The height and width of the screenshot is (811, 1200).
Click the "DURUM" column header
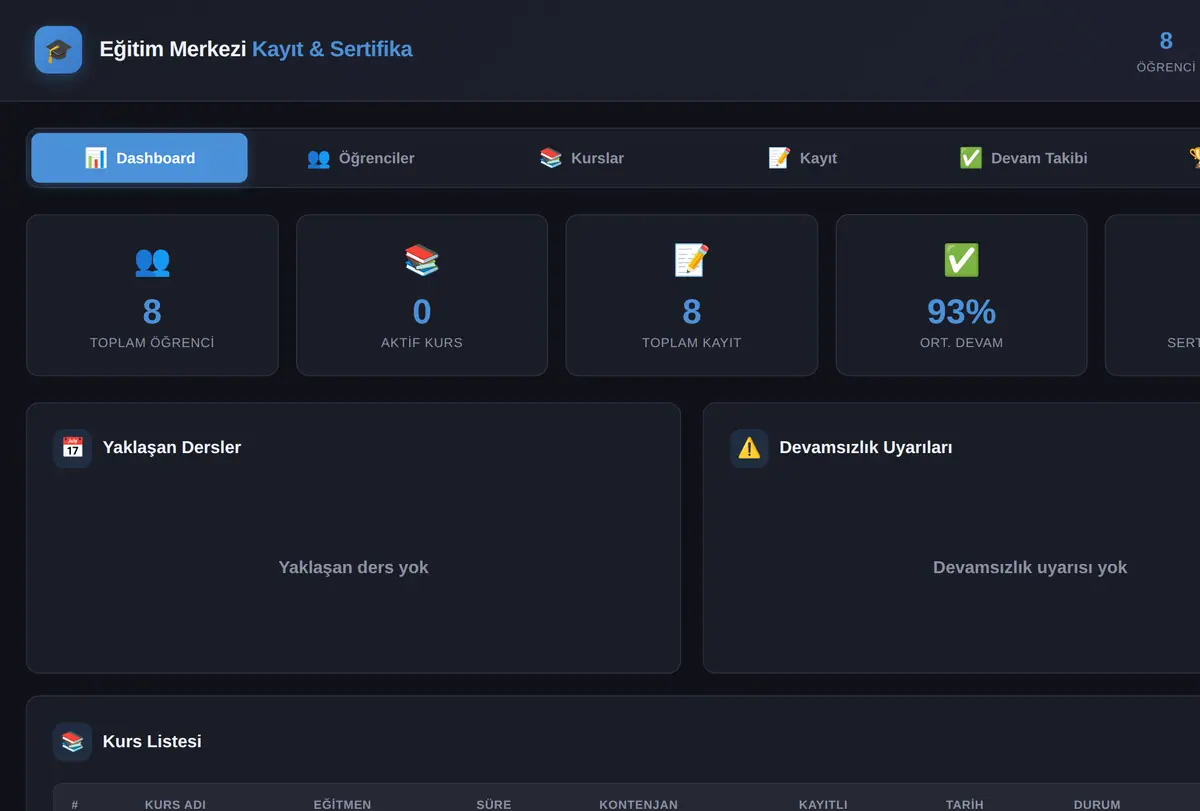[1097, 805]
